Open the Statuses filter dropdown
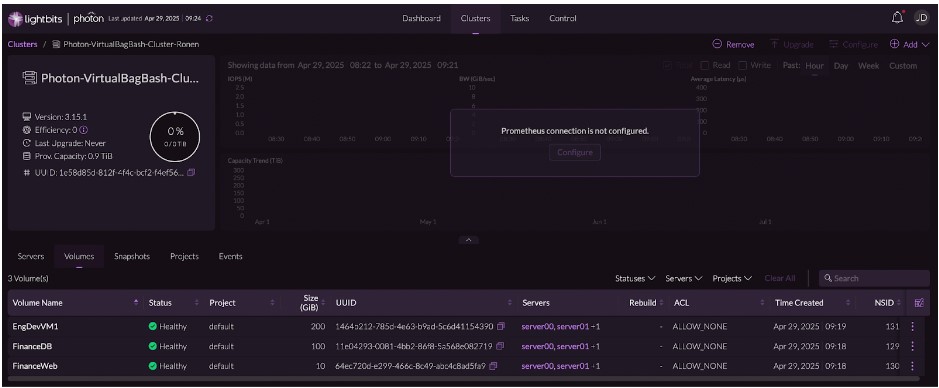 (x=635, y=278)
